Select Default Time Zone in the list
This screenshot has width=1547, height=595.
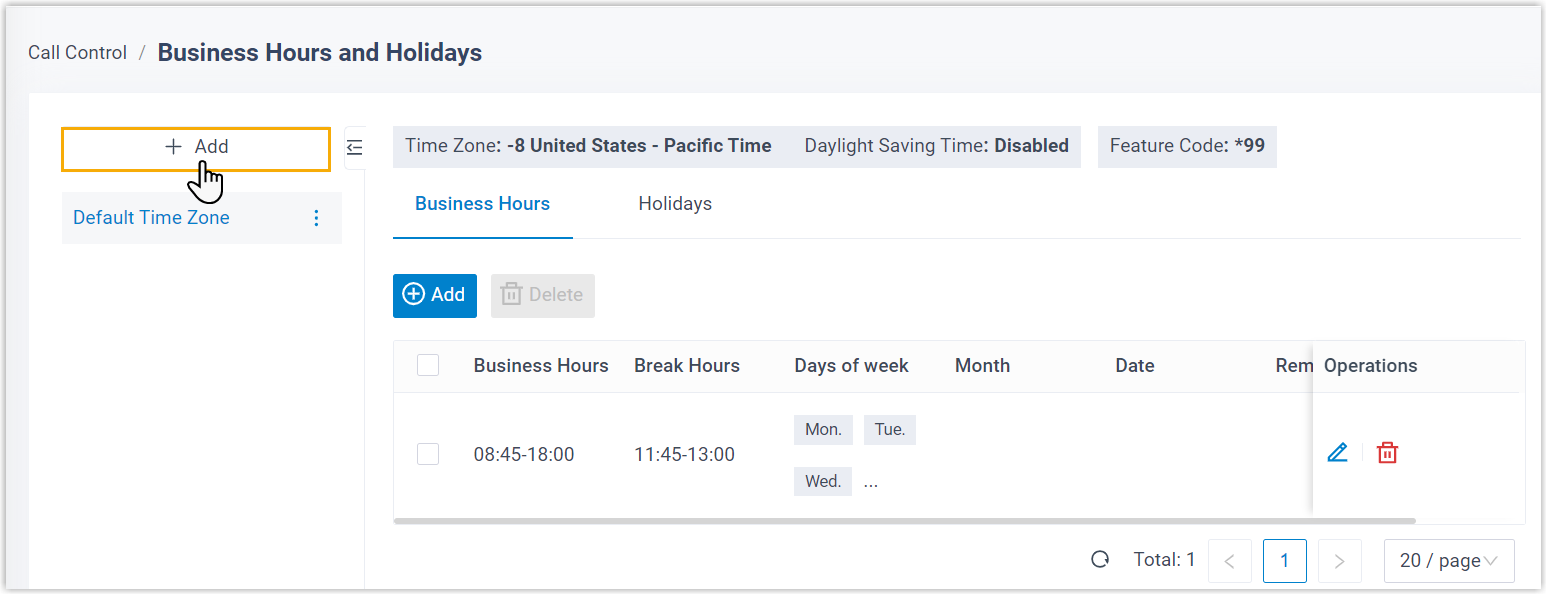pyautogui.click(x=151, y=218)
